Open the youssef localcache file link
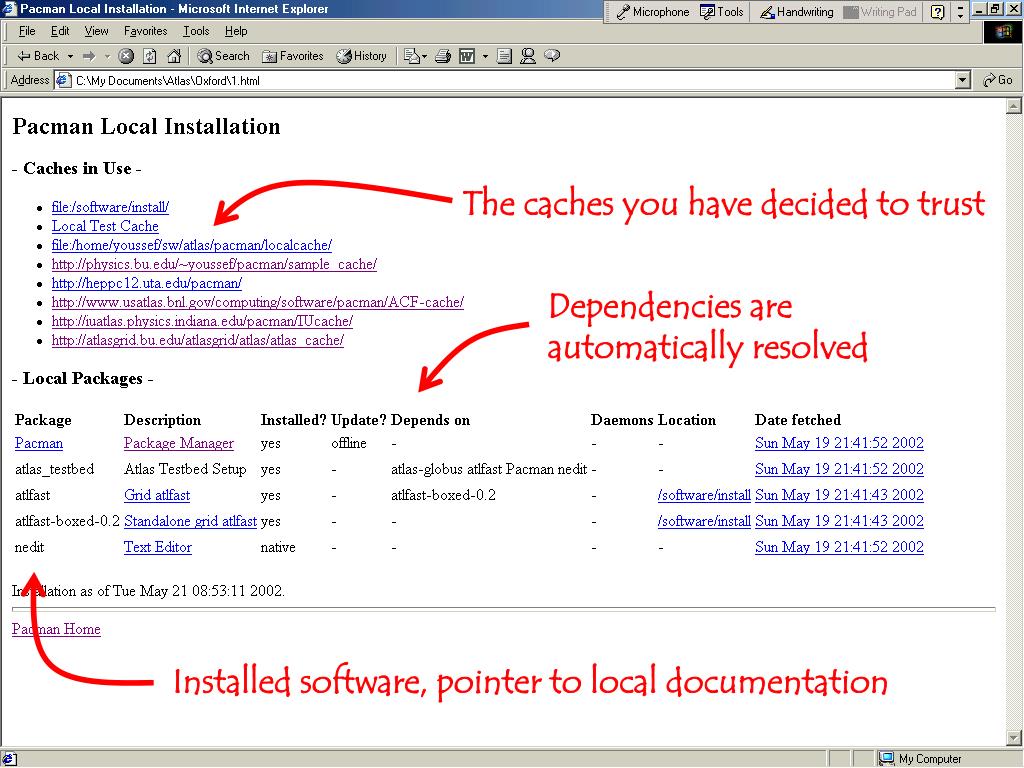This screenshot has width=1024, height=768. pos(192,245)
